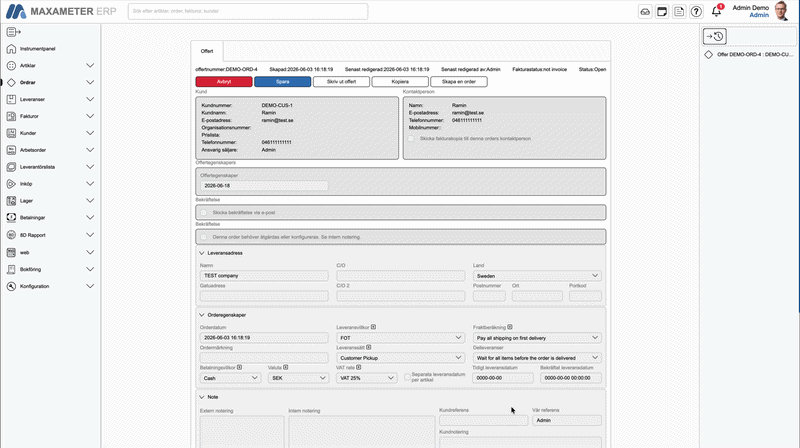Click the Tidigt leveransdatum field
The height and width of the screenshot is (448, 800).
pyautogui.click(x=503, y=378)
